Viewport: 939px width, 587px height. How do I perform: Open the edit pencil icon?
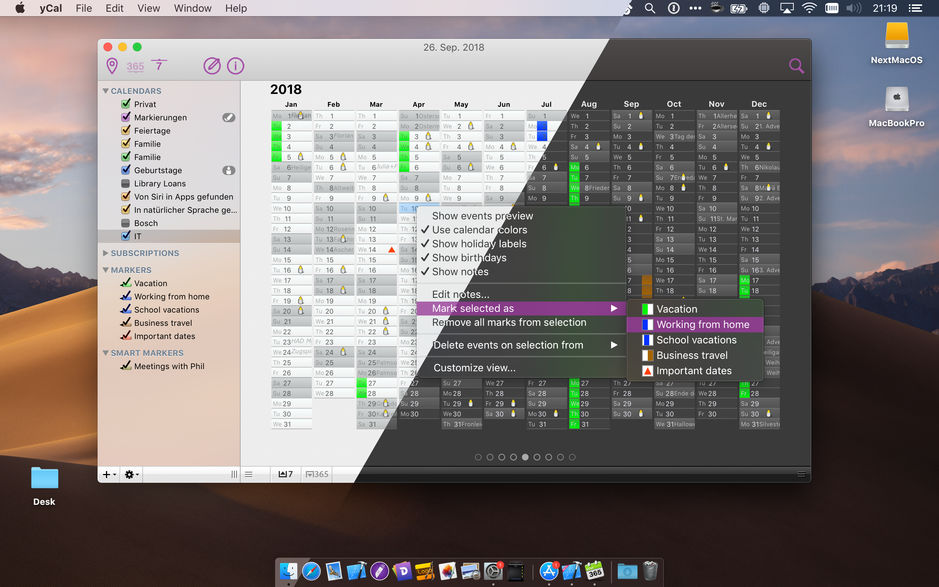tap(212, 64)
